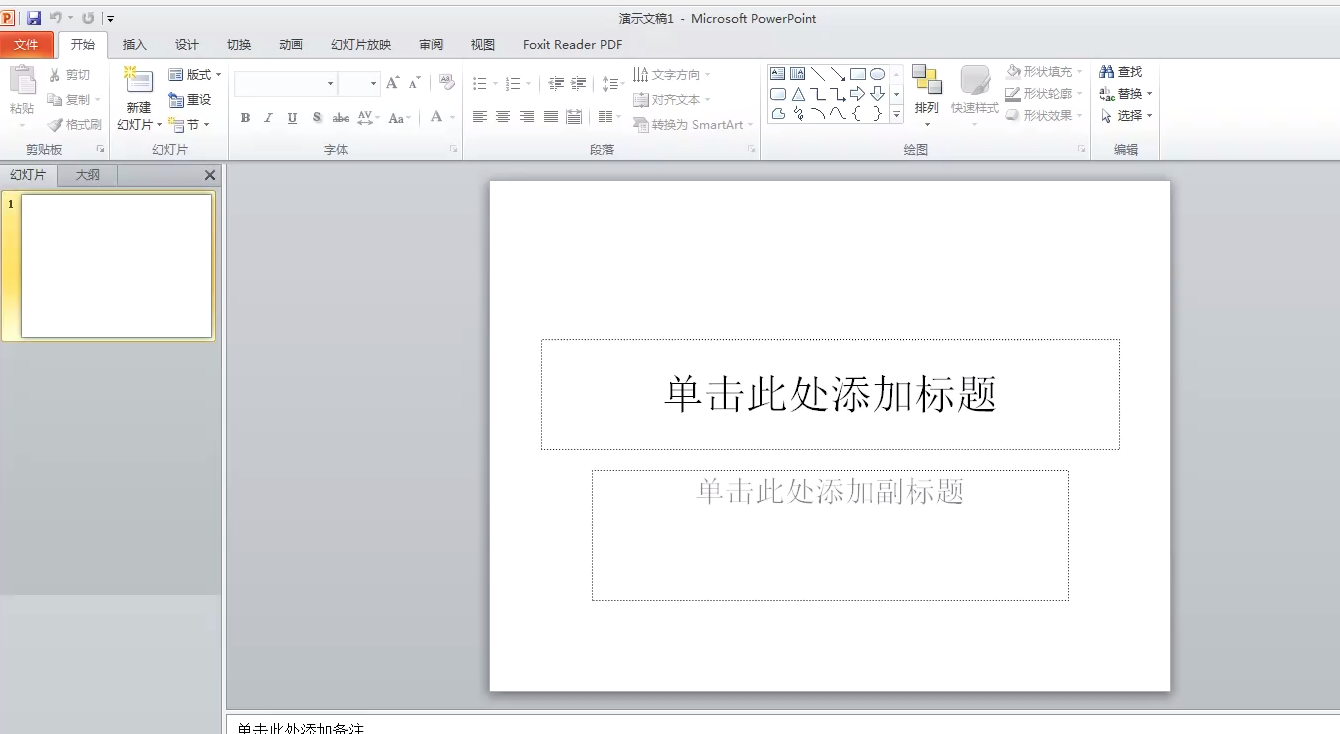Justify text alignment
This screenshot has height=734, width=1340.
coord(550,117)
